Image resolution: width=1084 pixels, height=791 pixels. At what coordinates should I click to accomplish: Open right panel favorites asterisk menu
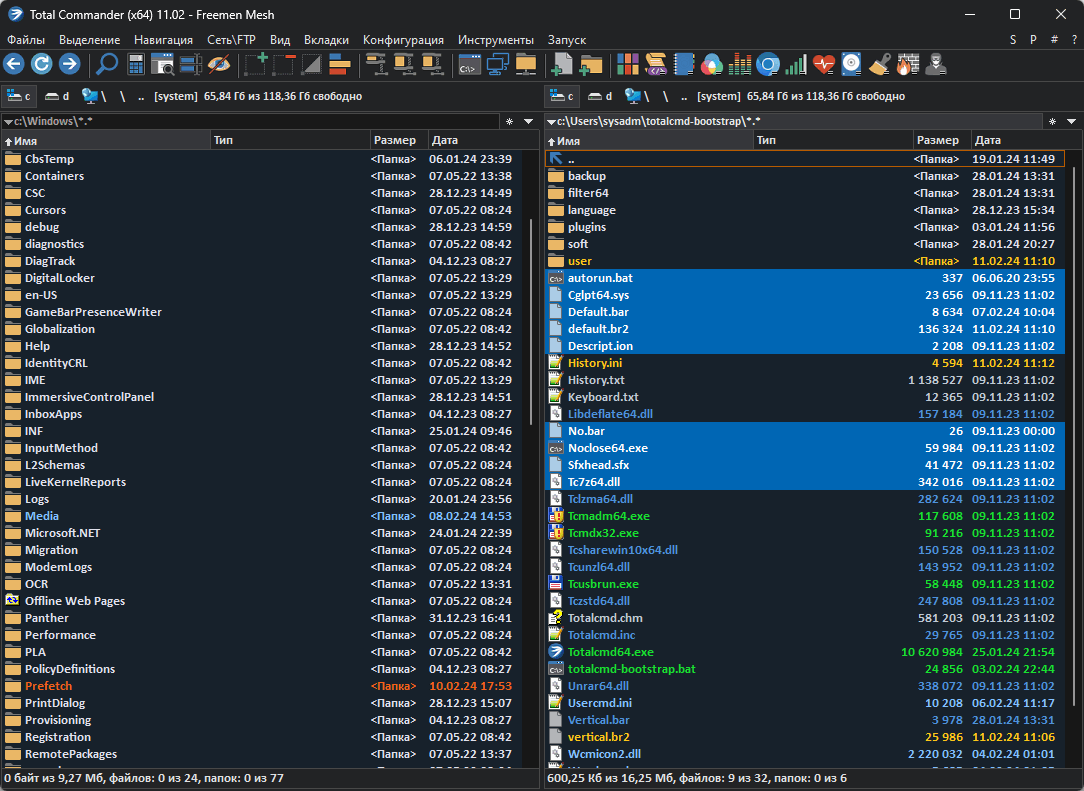click(1052, 121)
